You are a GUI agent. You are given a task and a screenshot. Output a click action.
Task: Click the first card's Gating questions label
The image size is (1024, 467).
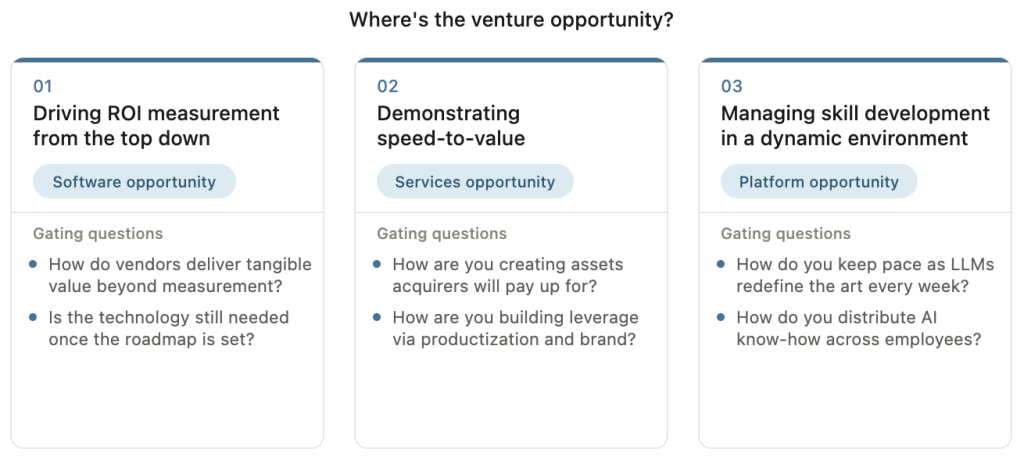[98, 234]
